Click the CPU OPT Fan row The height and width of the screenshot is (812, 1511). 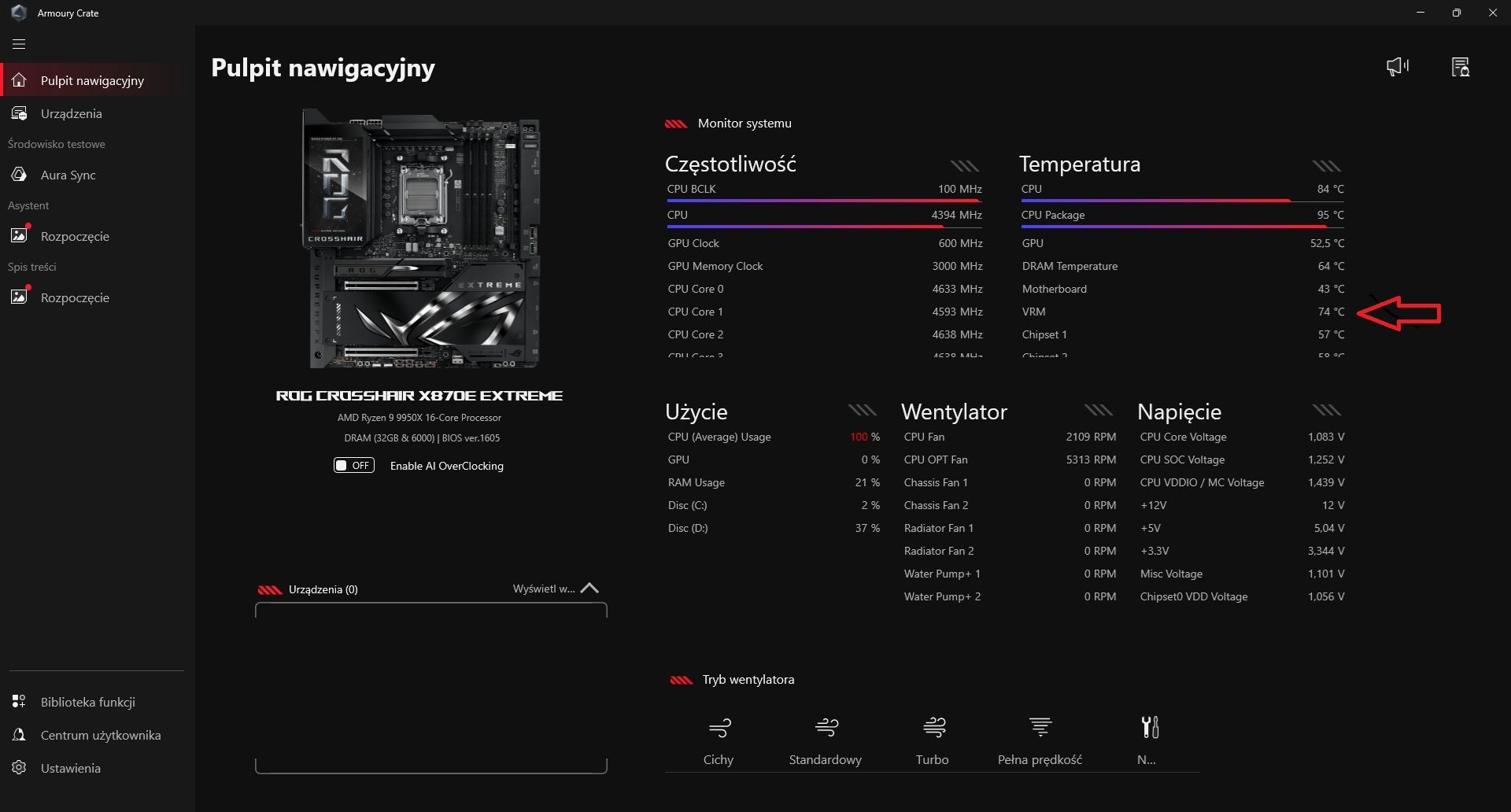[1010, 460]
